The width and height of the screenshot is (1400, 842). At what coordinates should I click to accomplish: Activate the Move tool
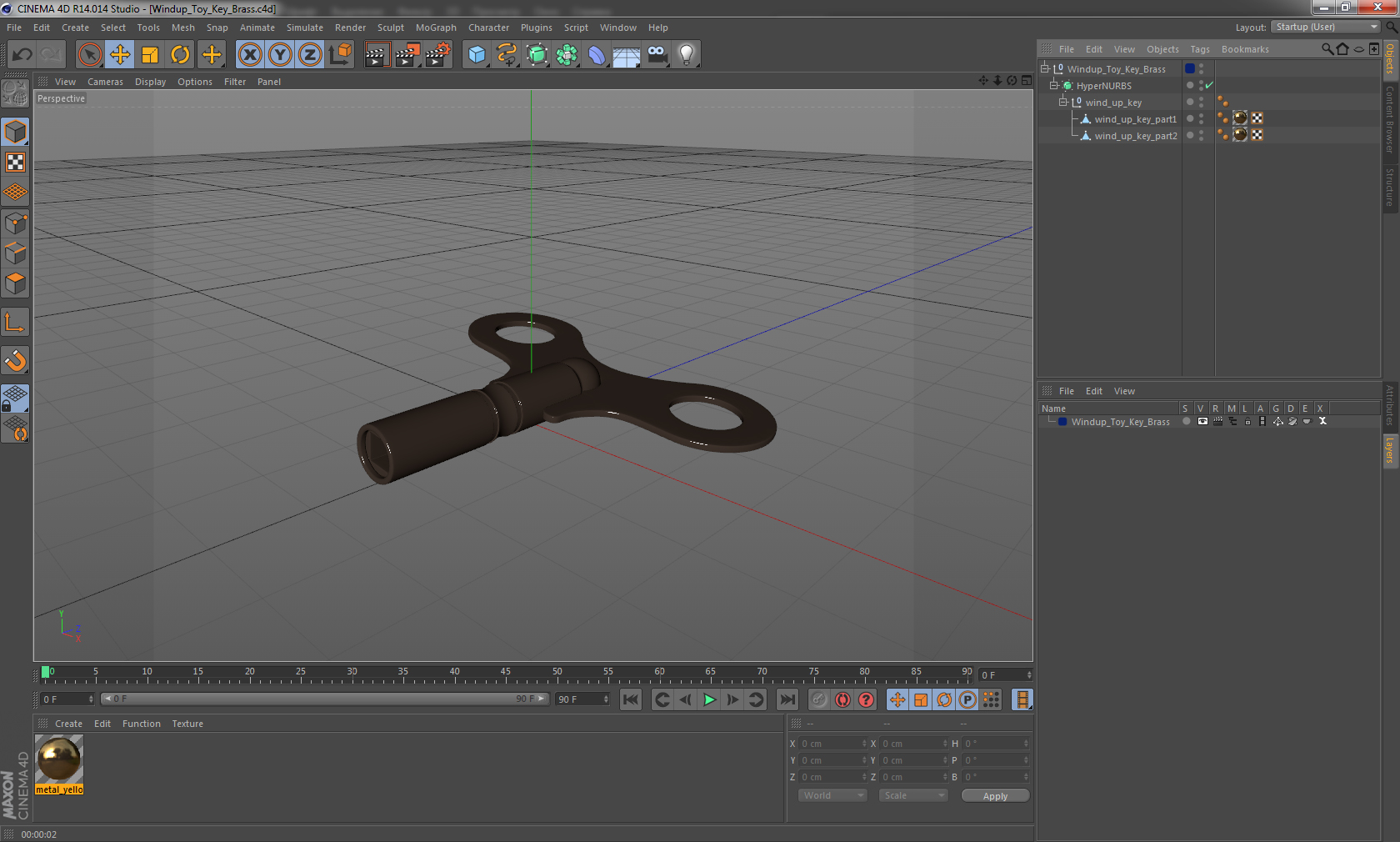(120, 55)
